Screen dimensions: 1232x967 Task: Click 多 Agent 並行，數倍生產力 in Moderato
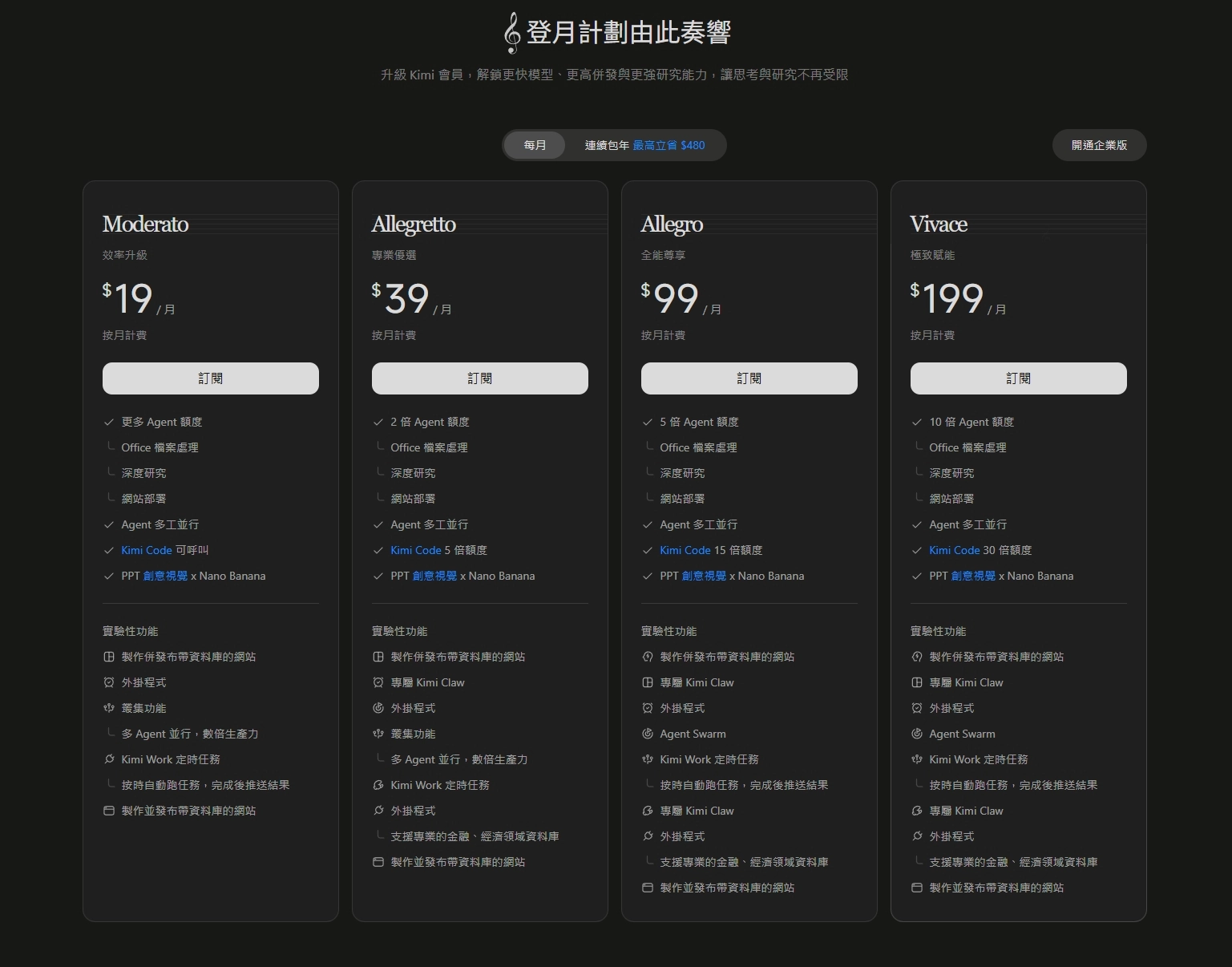(x=190, y=734)
